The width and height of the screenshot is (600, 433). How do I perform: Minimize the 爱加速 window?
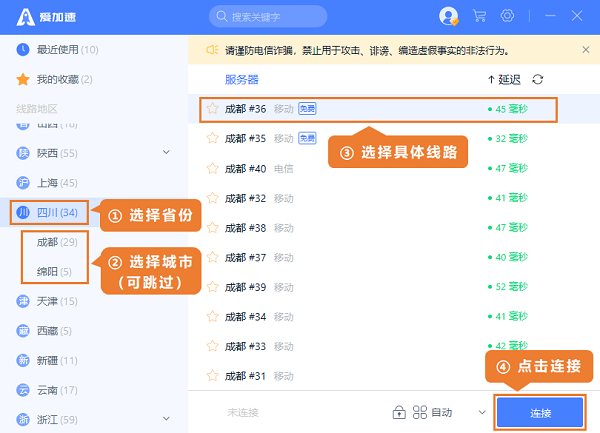550,16
